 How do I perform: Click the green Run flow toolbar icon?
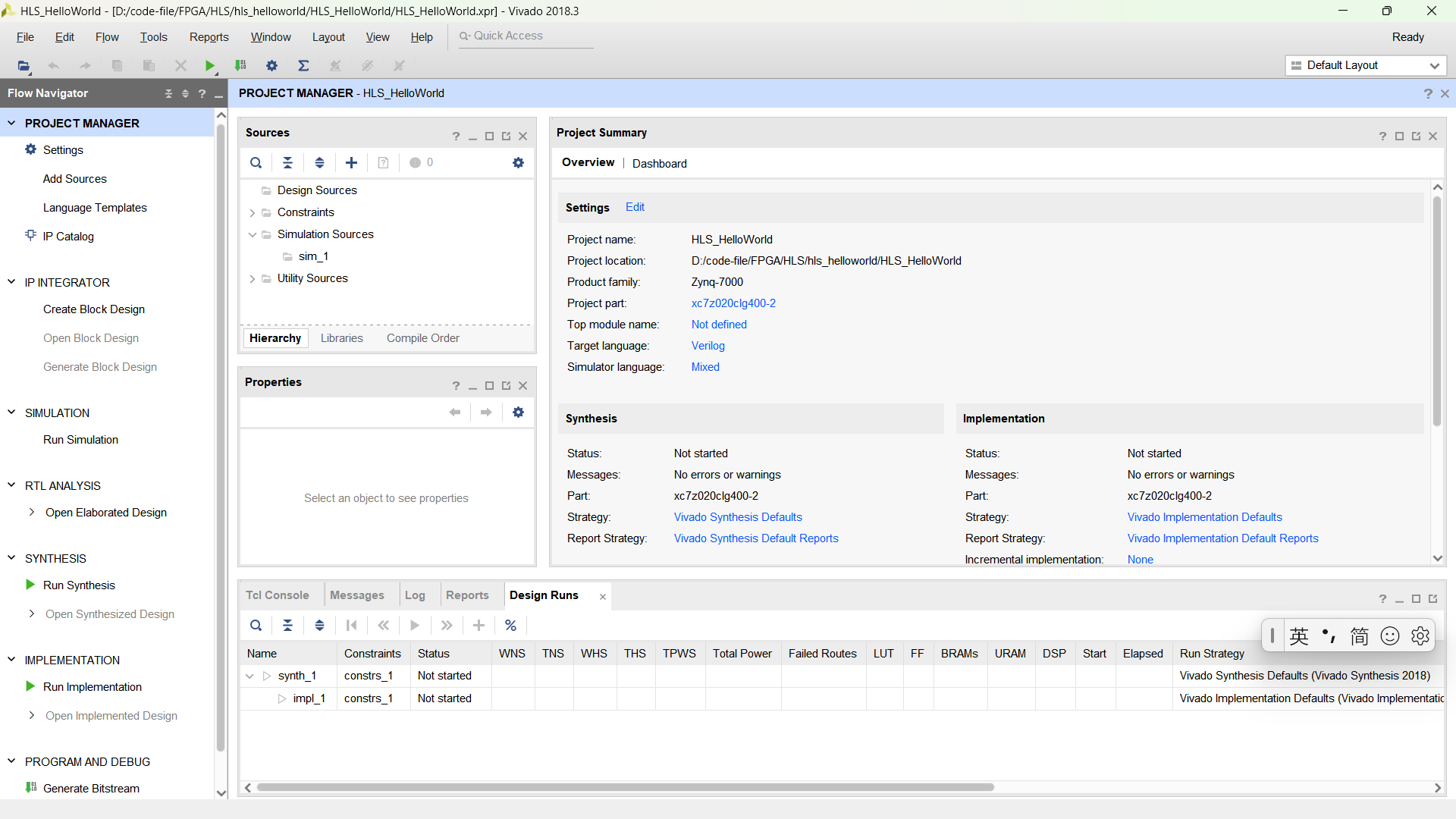click(210, 66)
